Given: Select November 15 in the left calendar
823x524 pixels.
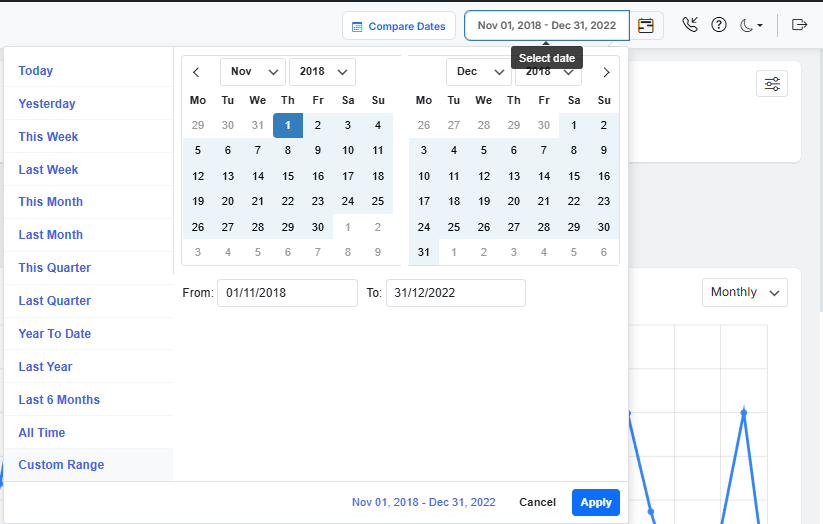Looking at the screenshot, I should [288, 176].
